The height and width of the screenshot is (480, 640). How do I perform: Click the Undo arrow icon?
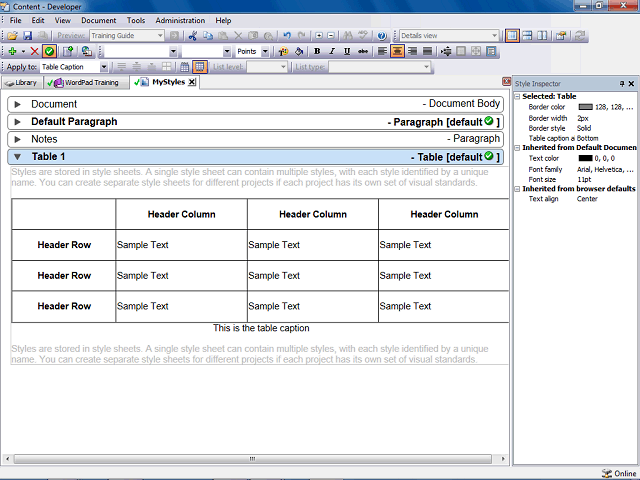tap(287, 36)
